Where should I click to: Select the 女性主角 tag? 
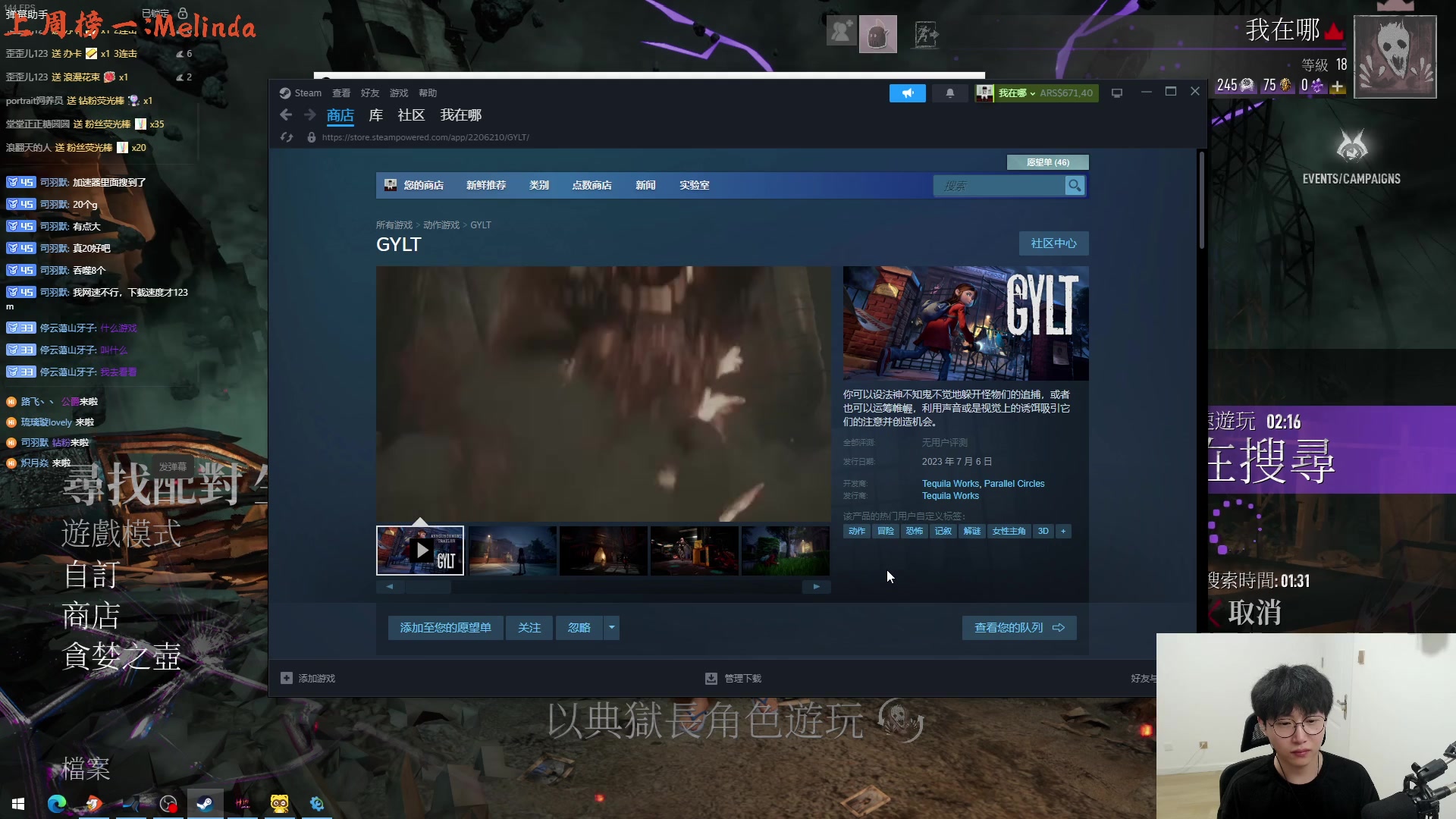tap(1009, 531)
